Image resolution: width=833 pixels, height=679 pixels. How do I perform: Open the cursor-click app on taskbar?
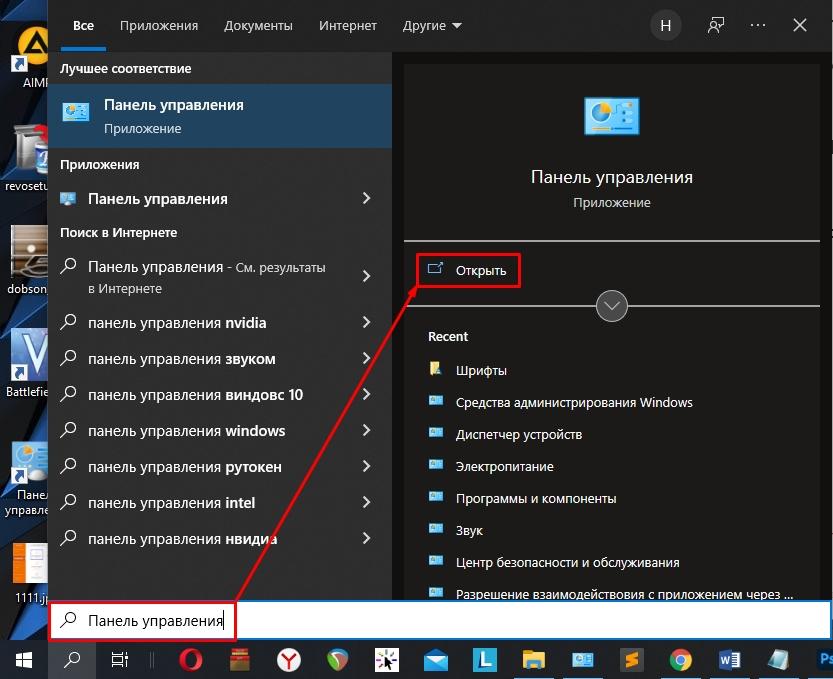tap(387, 660)
